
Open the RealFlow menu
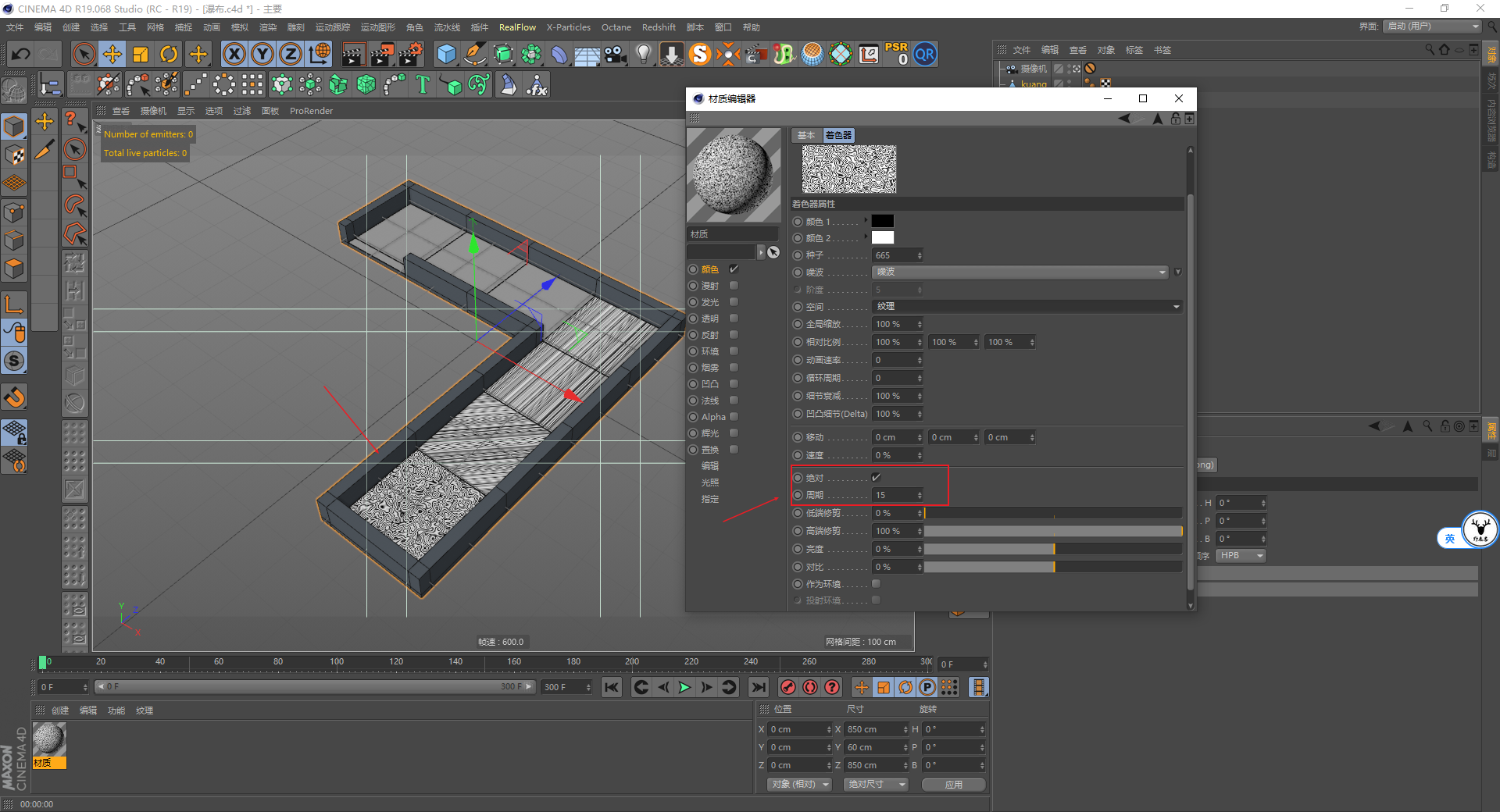[x=517, y=27]
